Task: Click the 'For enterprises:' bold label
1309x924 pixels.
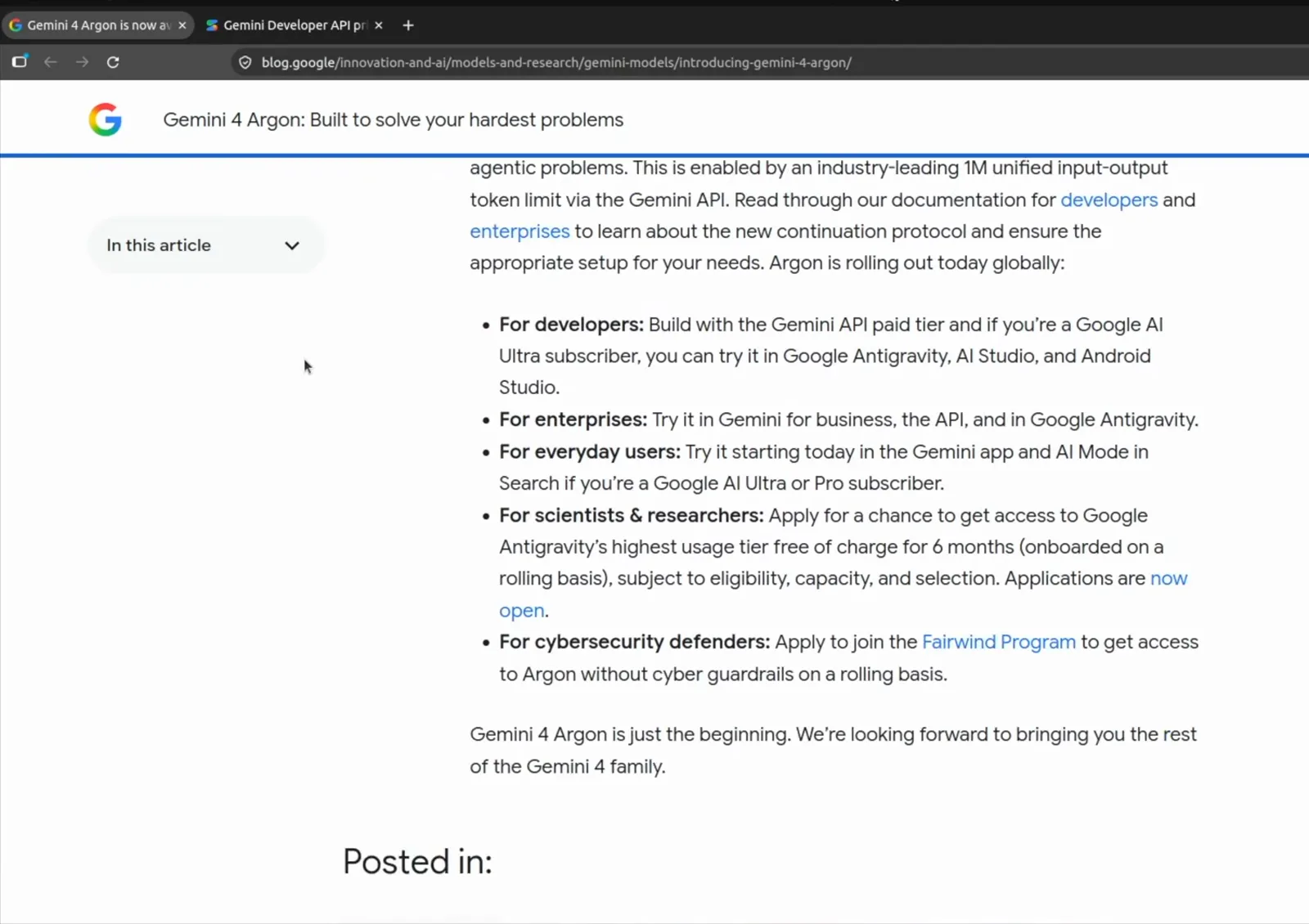Action: pyautogui.click(x=573, y=419)
